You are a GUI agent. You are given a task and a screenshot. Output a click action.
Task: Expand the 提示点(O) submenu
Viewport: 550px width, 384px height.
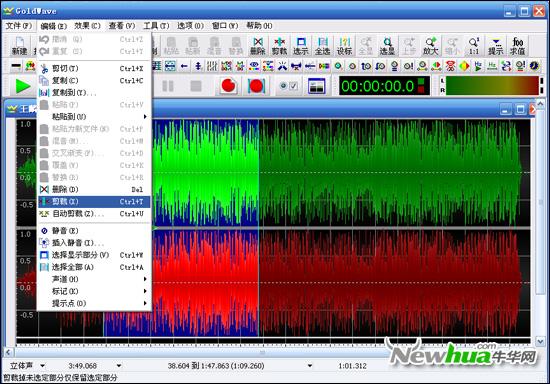click(x=94, y=303)
